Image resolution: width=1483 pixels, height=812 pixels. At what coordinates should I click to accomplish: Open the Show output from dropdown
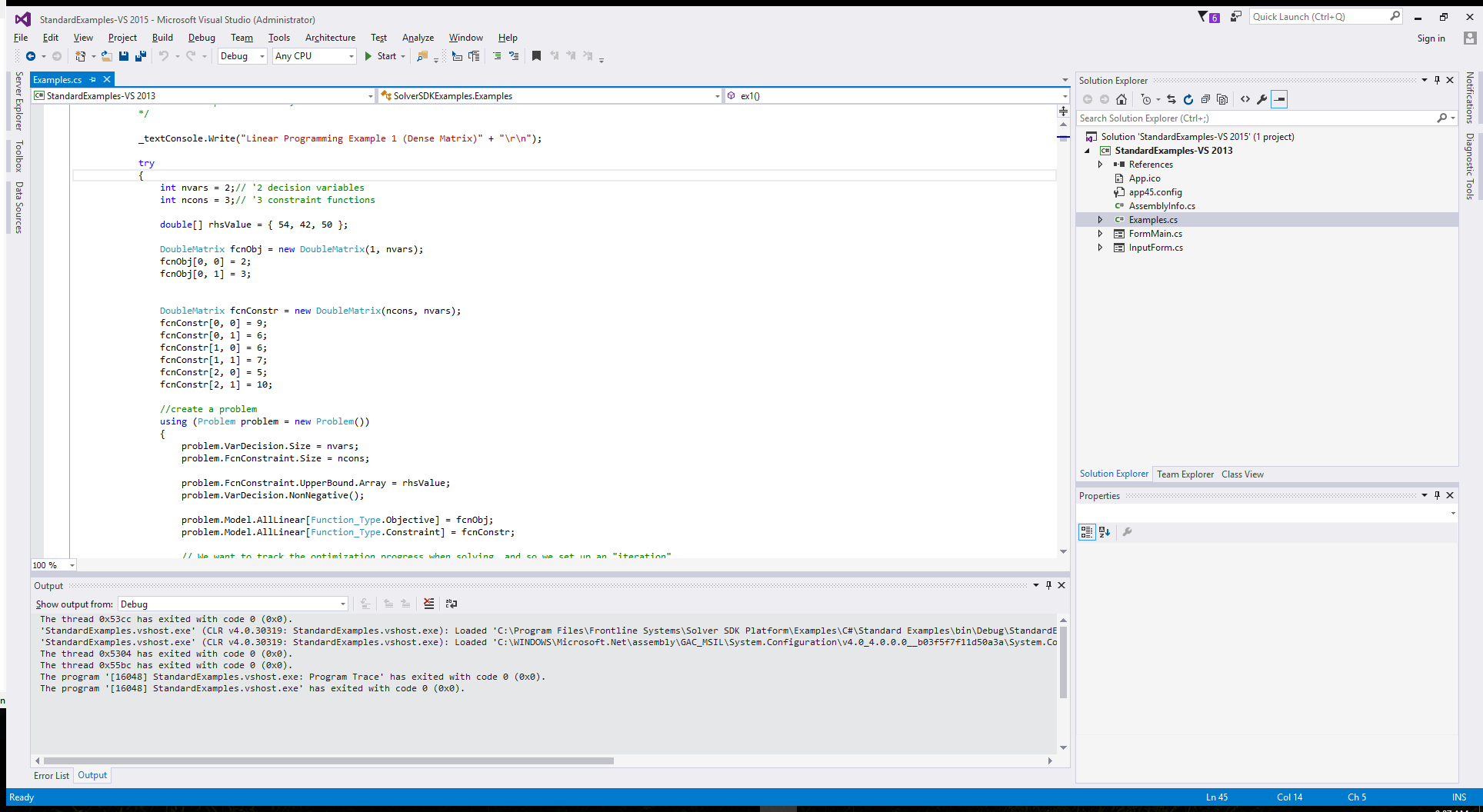tap(233, 604)
